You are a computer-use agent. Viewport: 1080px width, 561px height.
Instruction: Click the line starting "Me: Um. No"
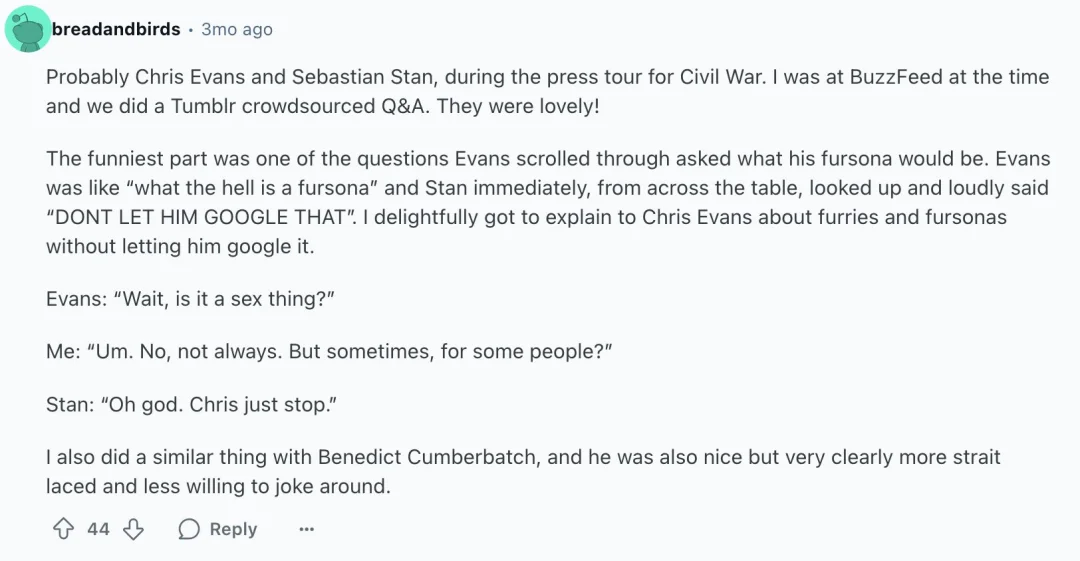tap(328, 352)
